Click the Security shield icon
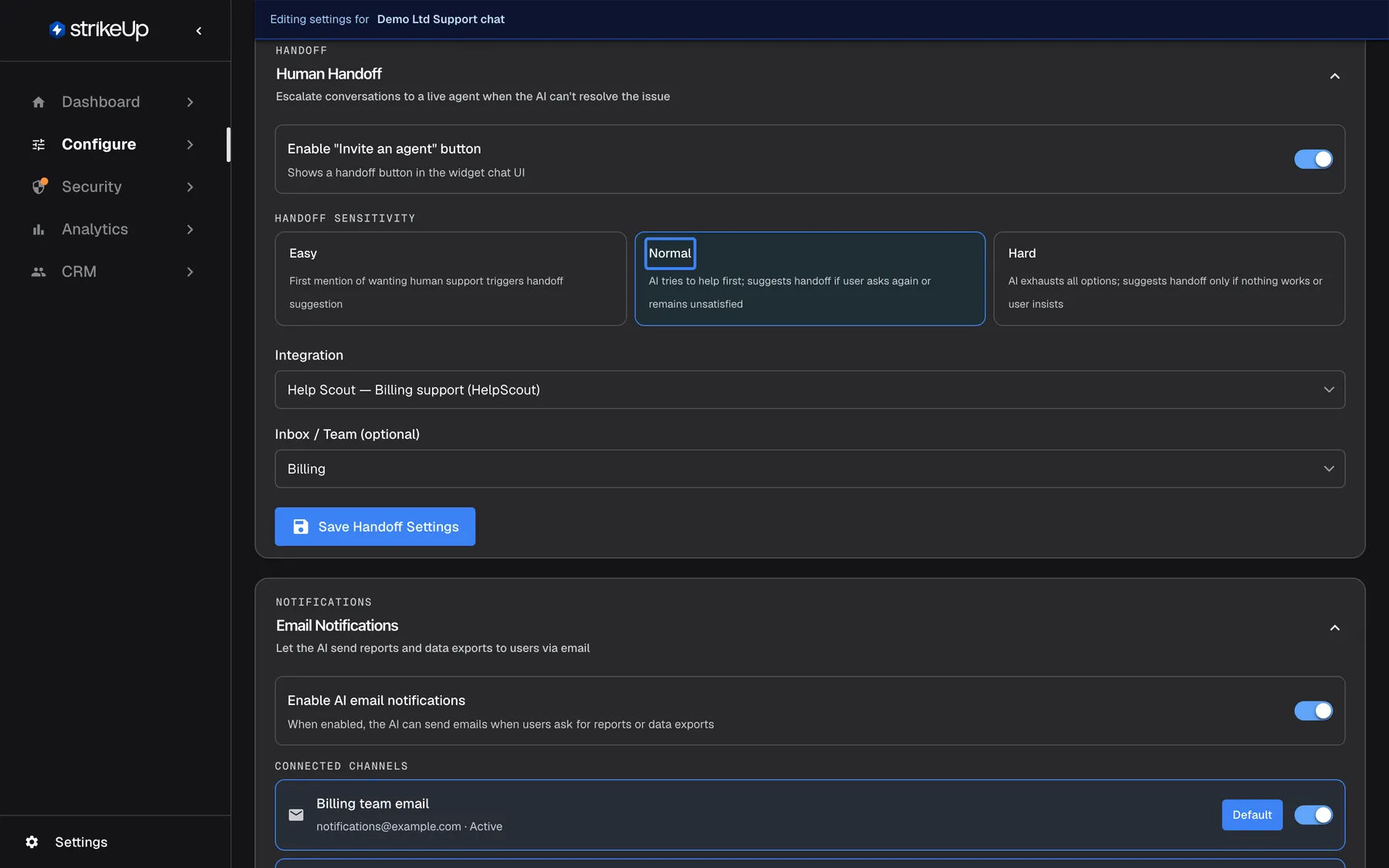 39,187
